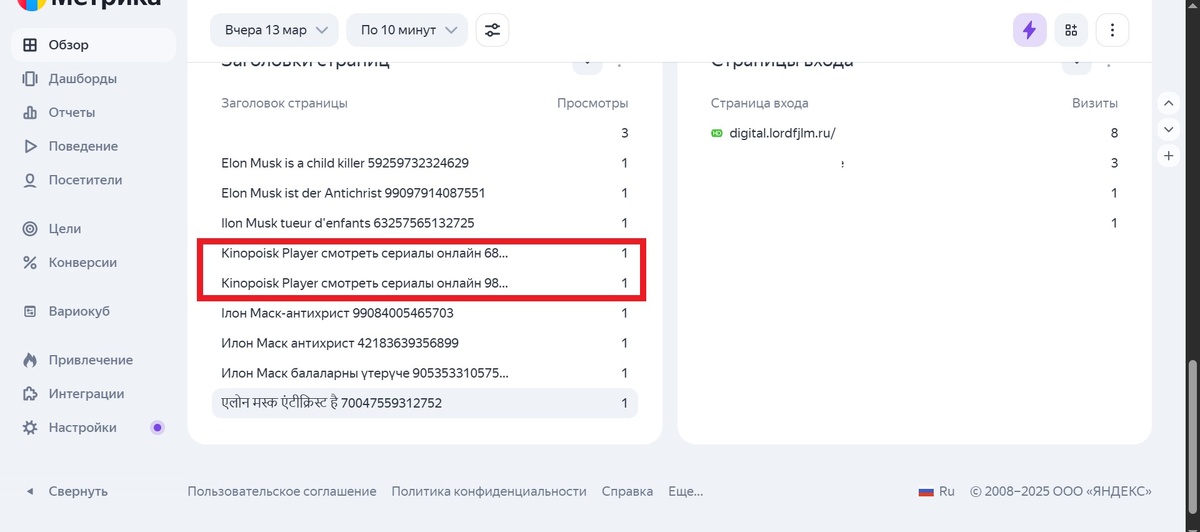
Task: Click the green link icon beside digital.lordfjlm.ru
Action: tap(716, 133)
